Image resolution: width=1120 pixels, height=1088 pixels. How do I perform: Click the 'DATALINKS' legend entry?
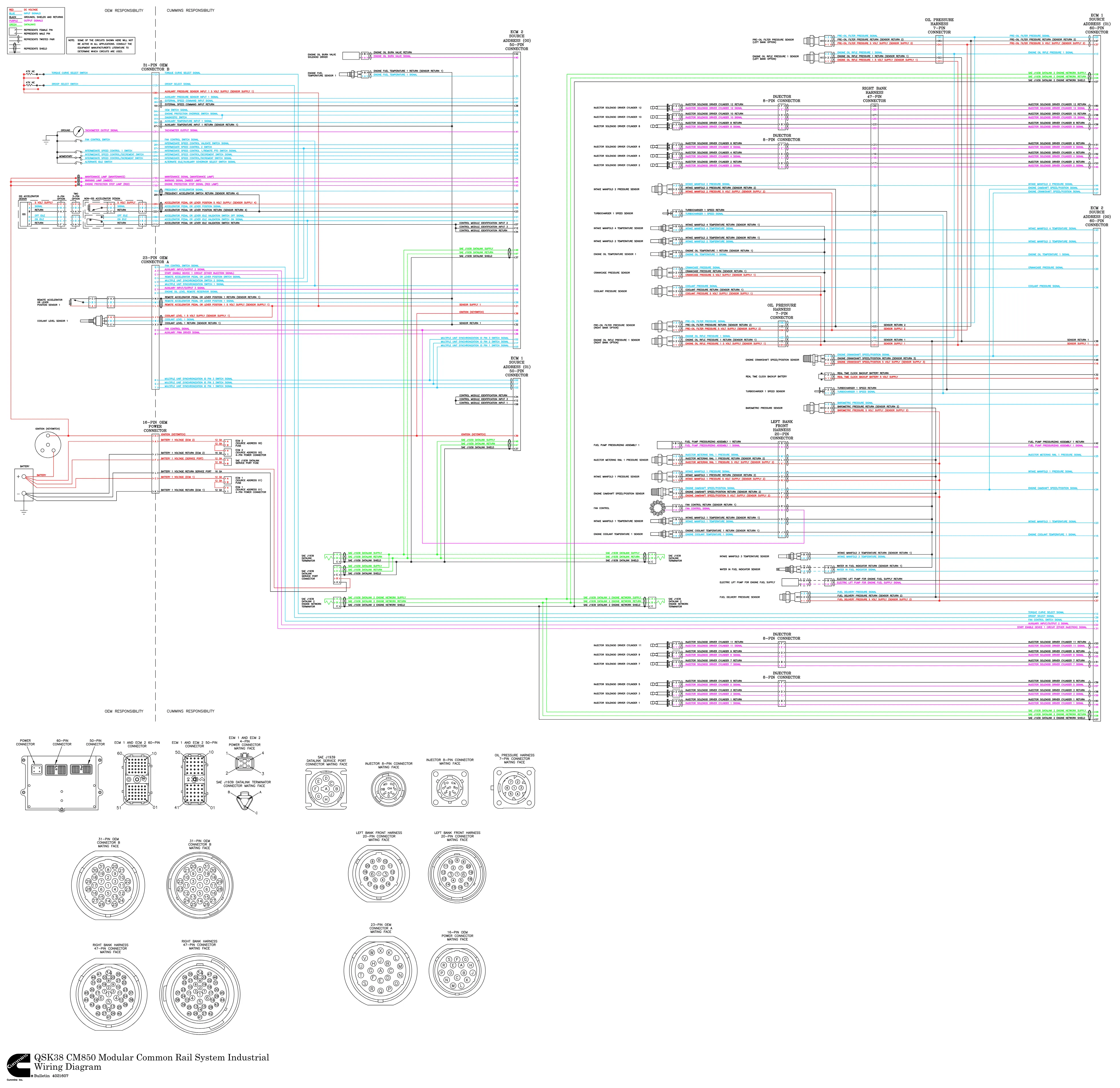coord(30,25)
